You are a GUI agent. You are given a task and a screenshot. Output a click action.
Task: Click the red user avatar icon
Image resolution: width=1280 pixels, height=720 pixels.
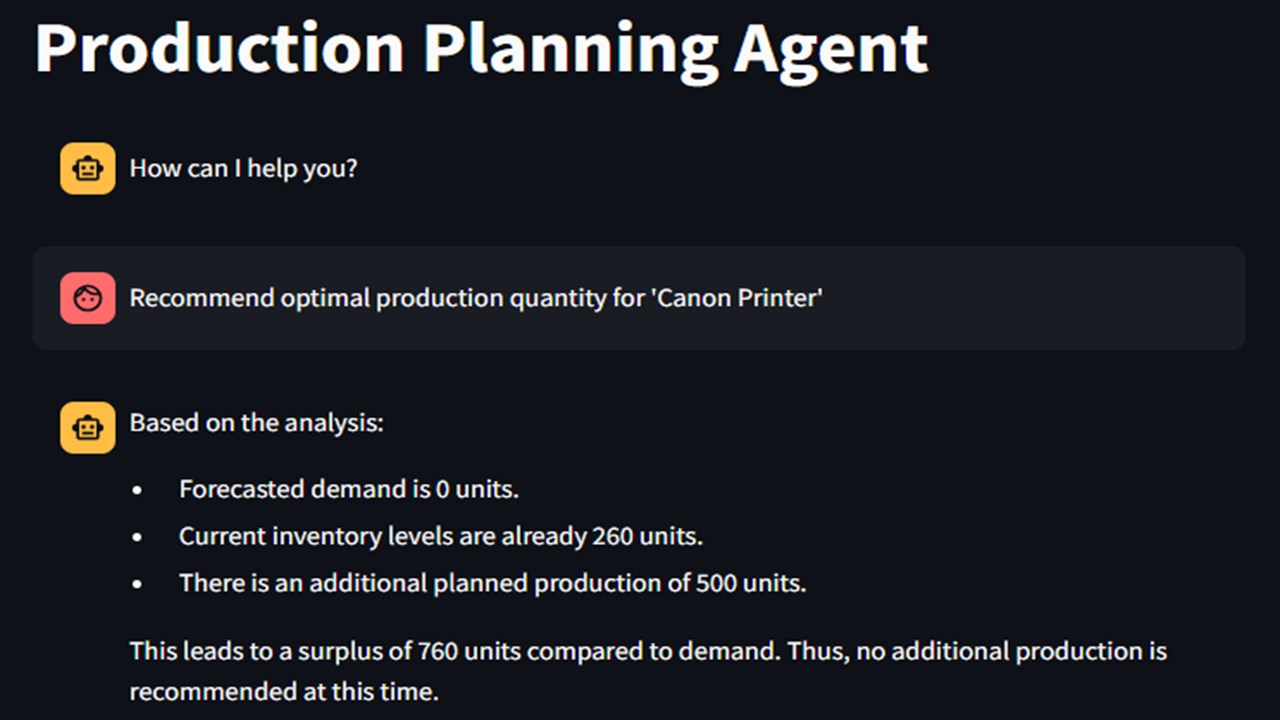pos(88,298)
